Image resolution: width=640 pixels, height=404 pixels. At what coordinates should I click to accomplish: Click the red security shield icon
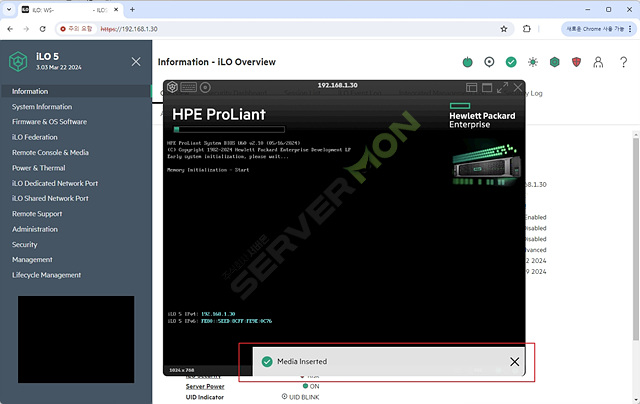point(576,62)
